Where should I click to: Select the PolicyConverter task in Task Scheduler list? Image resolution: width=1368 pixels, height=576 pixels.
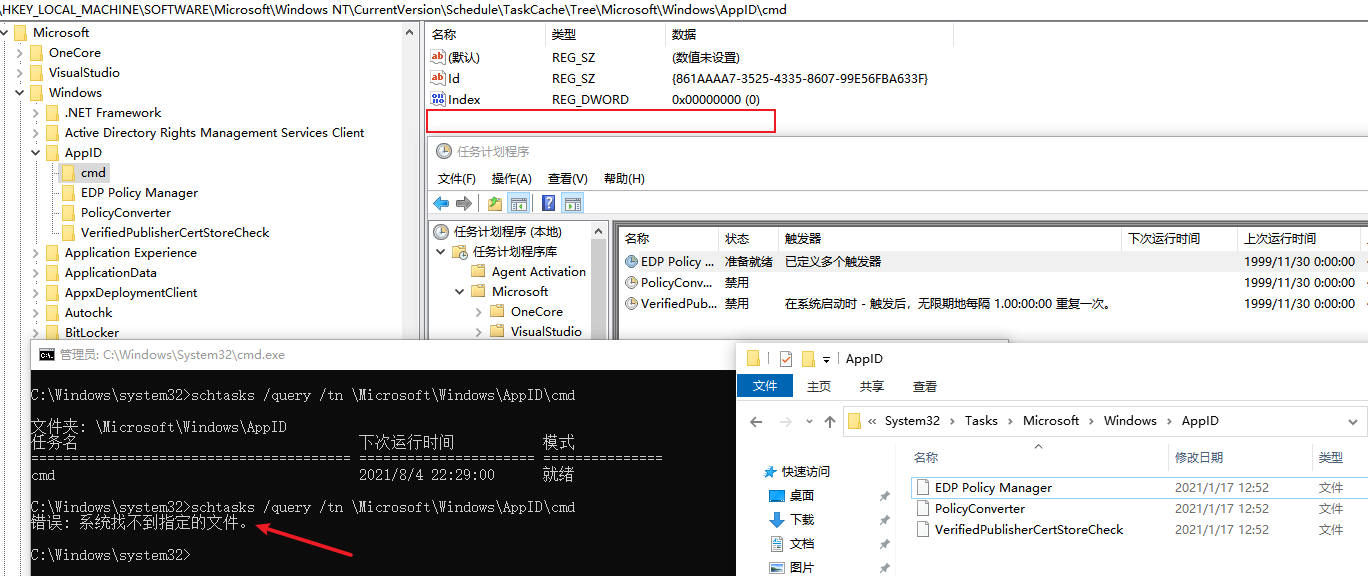click(x=669, y=283)
